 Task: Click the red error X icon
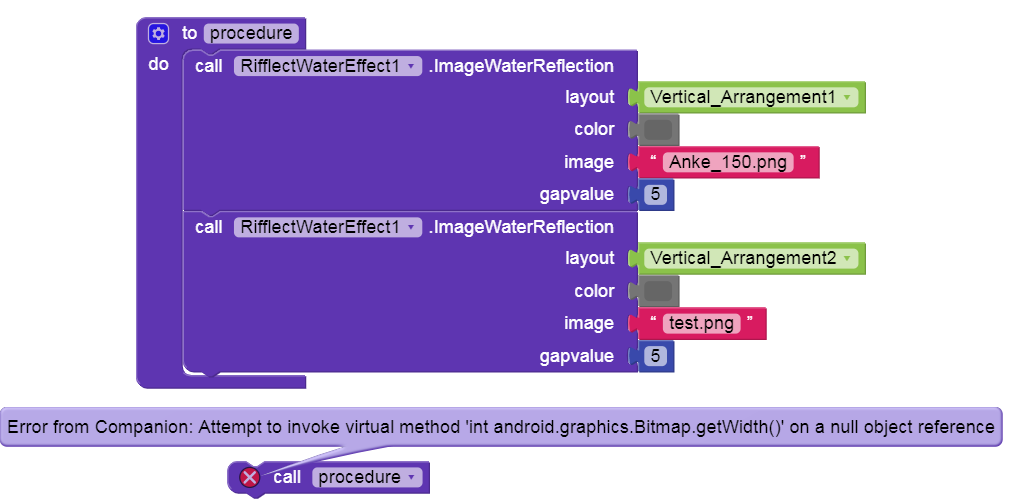250,478
